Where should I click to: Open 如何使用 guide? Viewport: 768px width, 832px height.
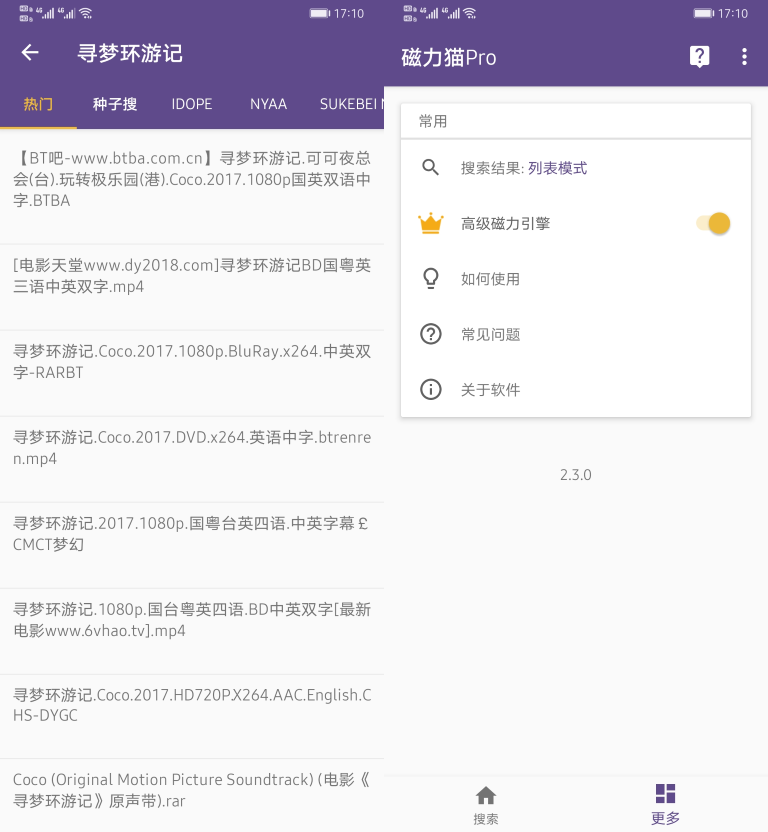coord(575,279)
